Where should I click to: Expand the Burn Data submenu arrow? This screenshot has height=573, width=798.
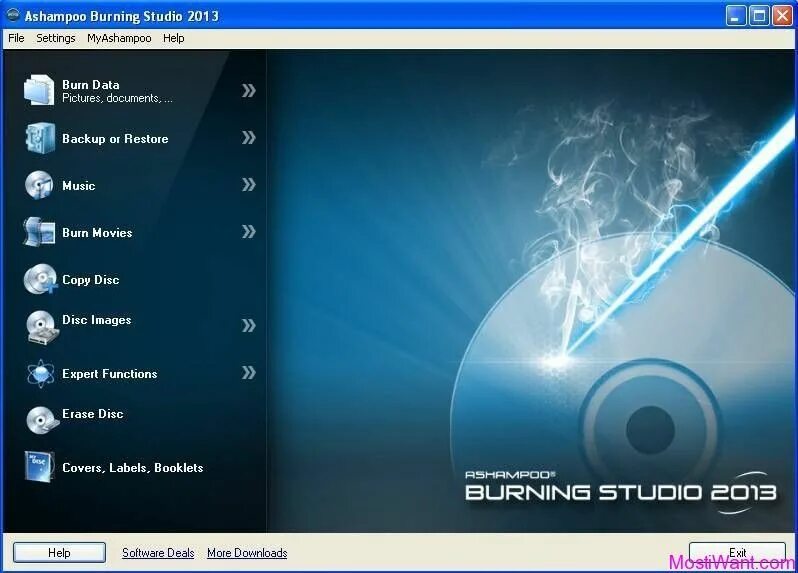(x=248, y=91)
